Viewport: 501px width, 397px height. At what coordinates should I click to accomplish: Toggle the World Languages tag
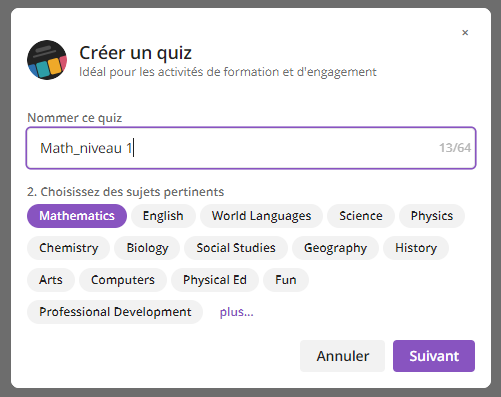pyautogui.click(x=261, y=216)
